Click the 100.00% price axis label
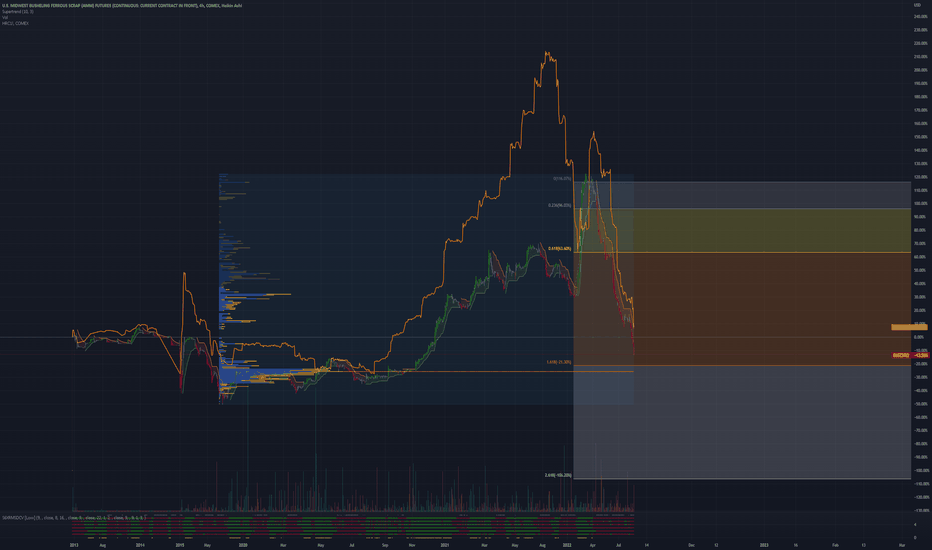 tap(920, 203)
